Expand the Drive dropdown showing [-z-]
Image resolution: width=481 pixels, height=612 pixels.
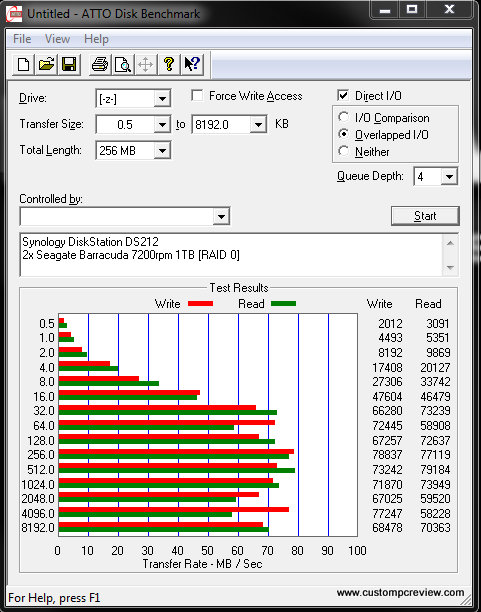[162, 99]
